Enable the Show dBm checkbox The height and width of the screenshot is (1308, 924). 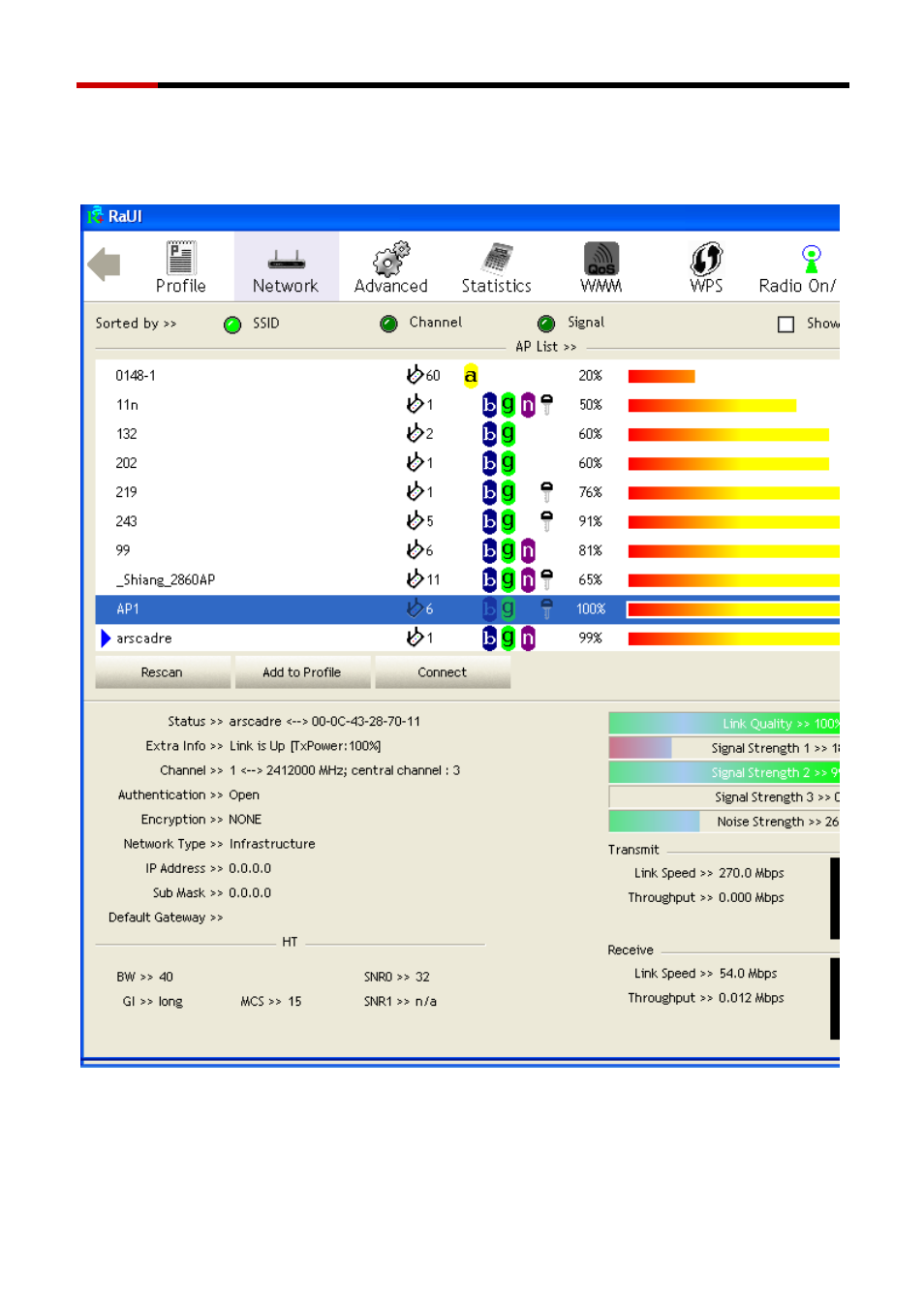(786, 325)
